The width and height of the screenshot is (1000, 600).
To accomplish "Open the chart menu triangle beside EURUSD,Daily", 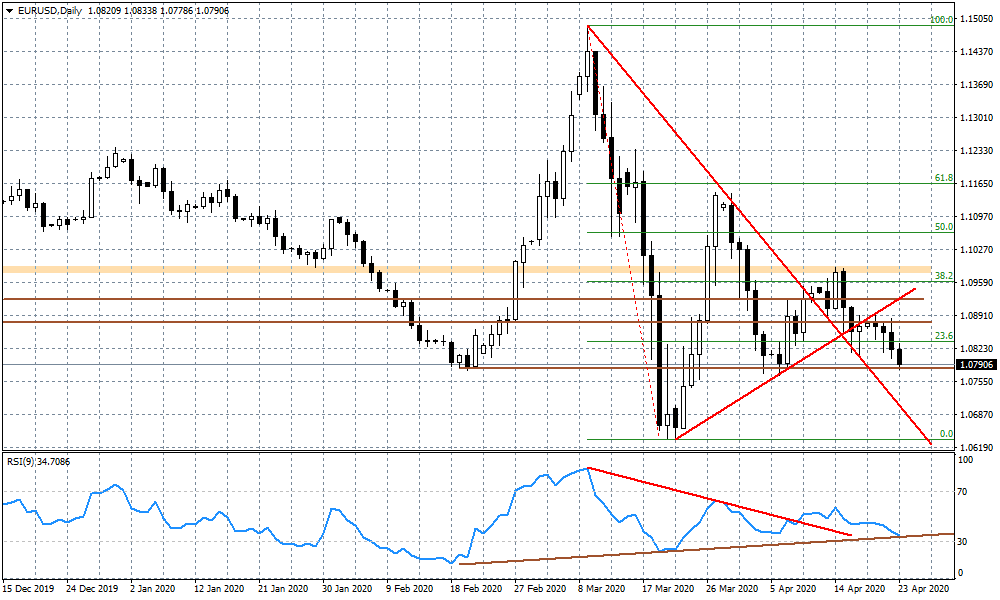I will (10, 11).
